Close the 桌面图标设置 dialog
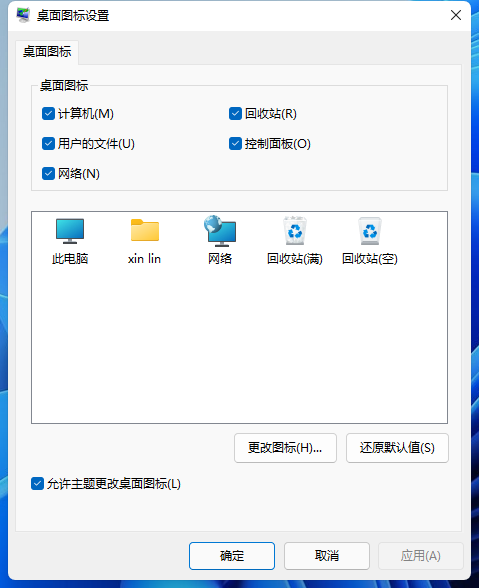The image size is (479, 588). click(456, 15)
